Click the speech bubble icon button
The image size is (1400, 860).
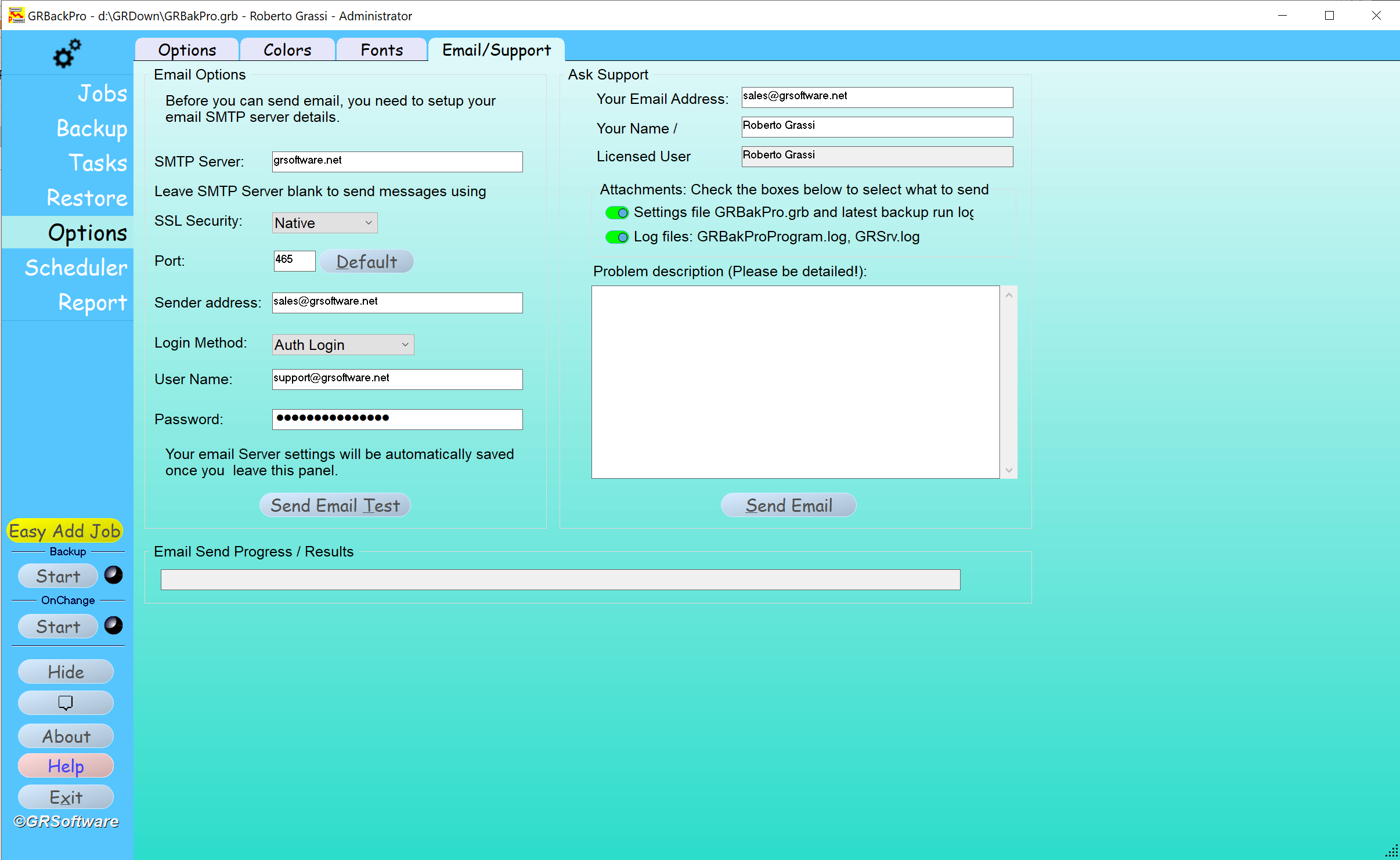point(66,703)
